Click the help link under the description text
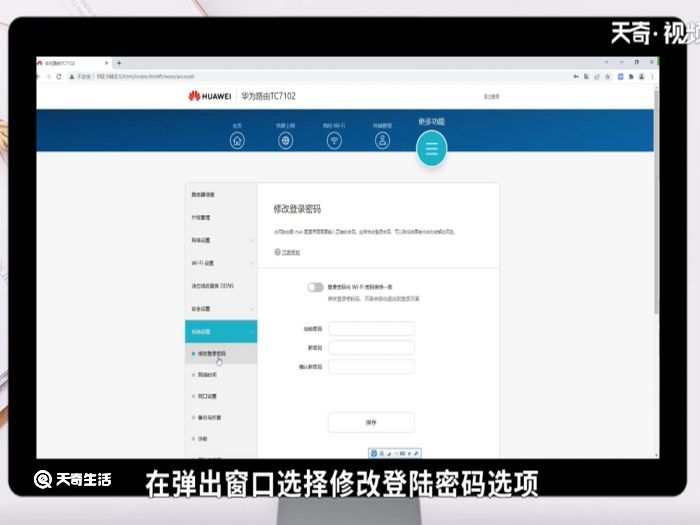The height and width of the screenshot is (525, 700). pyautogui.click(x=291, y=253)
